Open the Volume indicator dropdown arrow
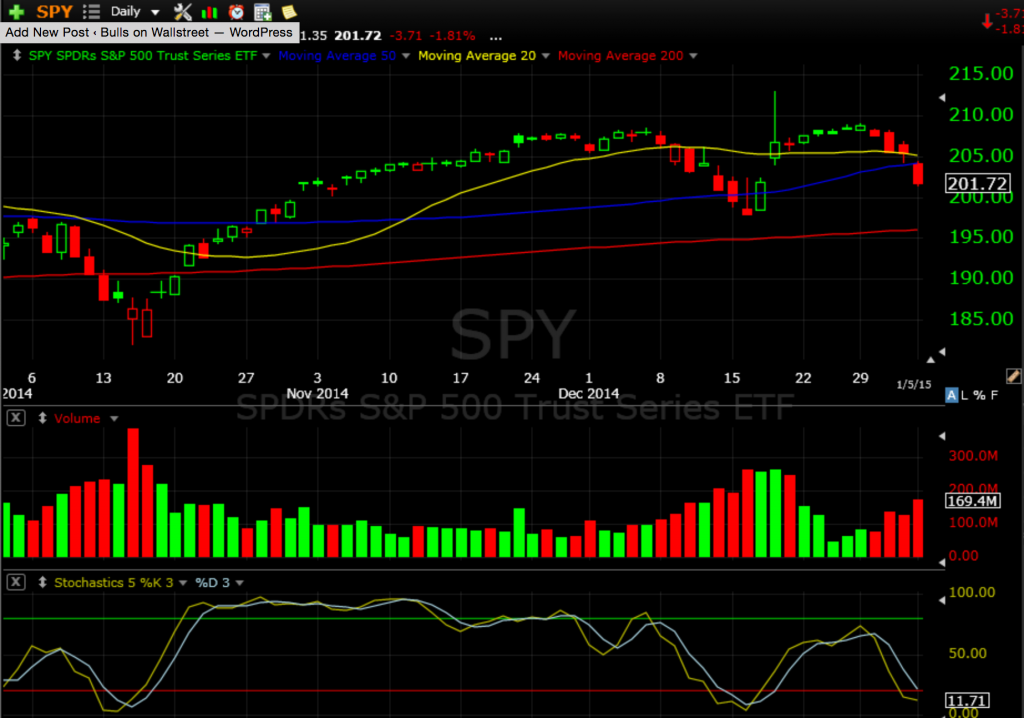The height and width of the screenshot is (718, 1024). (x=114, y=419)
